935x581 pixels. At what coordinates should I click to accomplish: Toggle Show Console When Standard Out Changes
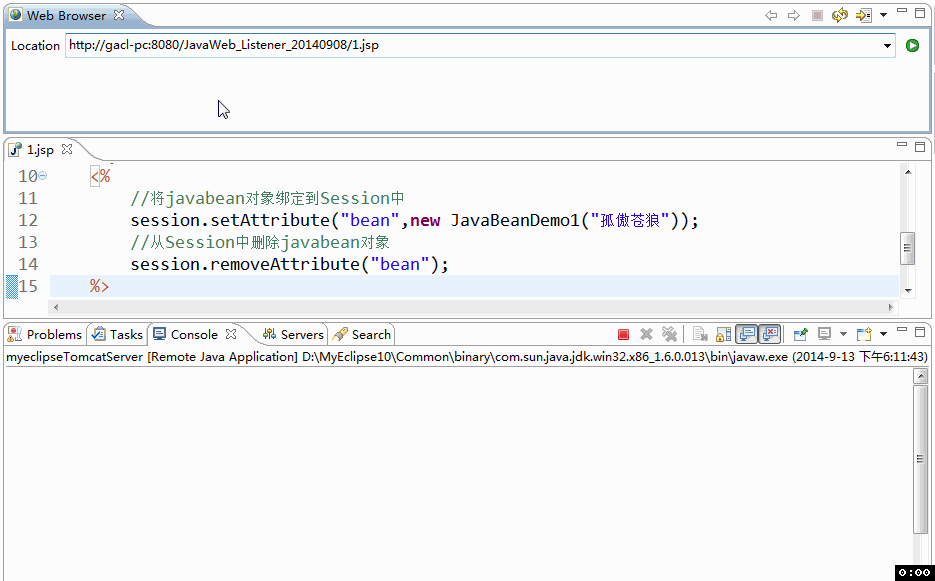pos(746,335)
